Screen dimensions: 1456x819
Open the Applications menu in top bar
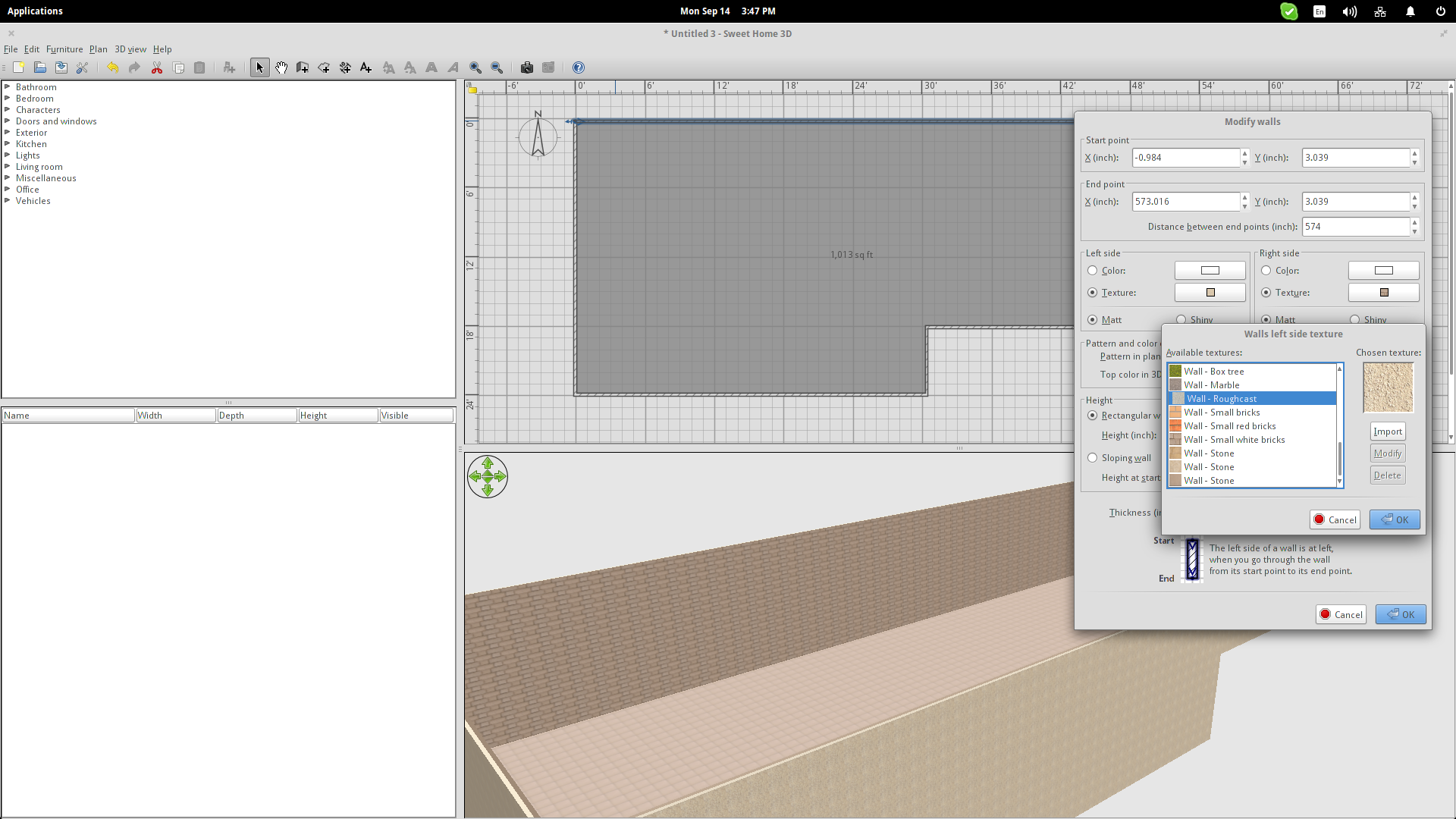(35, 11)
